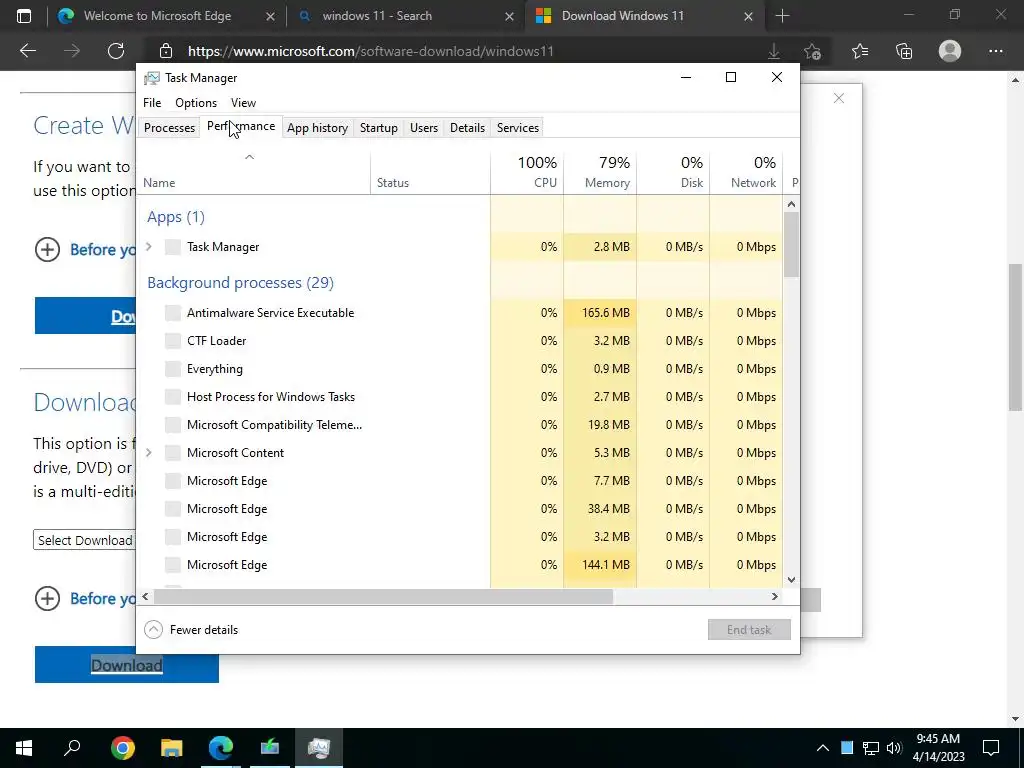Go back using Edge back arrow
The width and height of the screenshot is (1024, 768).
coord(27,51)
